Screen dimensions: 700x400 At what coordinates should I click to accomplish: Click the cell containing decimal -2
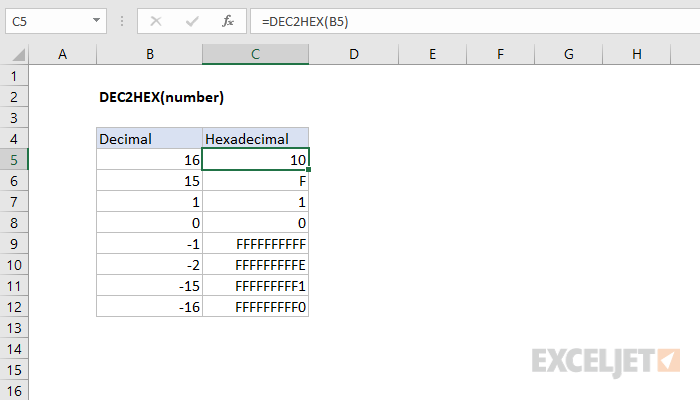pyautogui.click(x=150, y=265)
